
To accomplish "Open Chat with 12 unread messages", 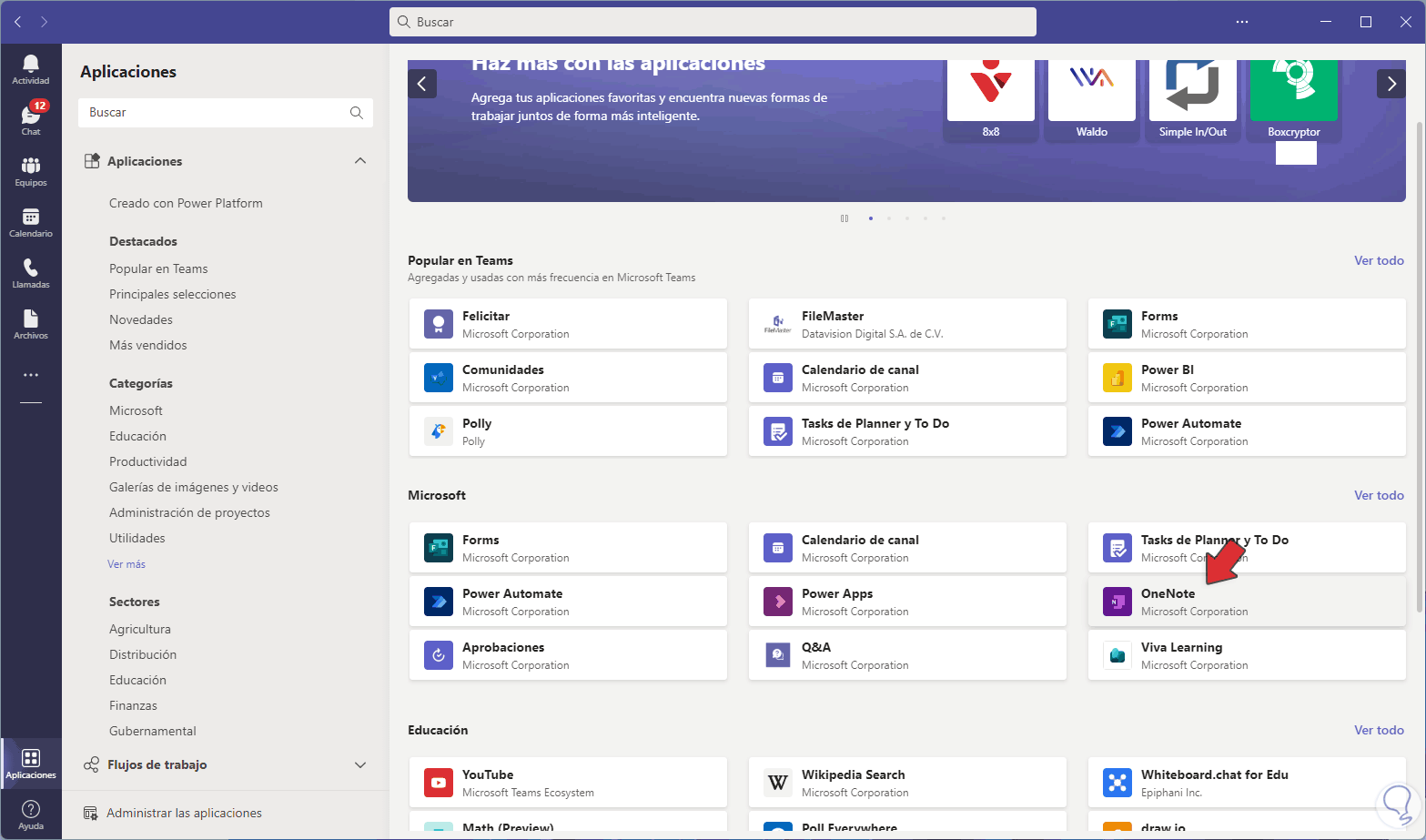I will click(x=31, y=119).
